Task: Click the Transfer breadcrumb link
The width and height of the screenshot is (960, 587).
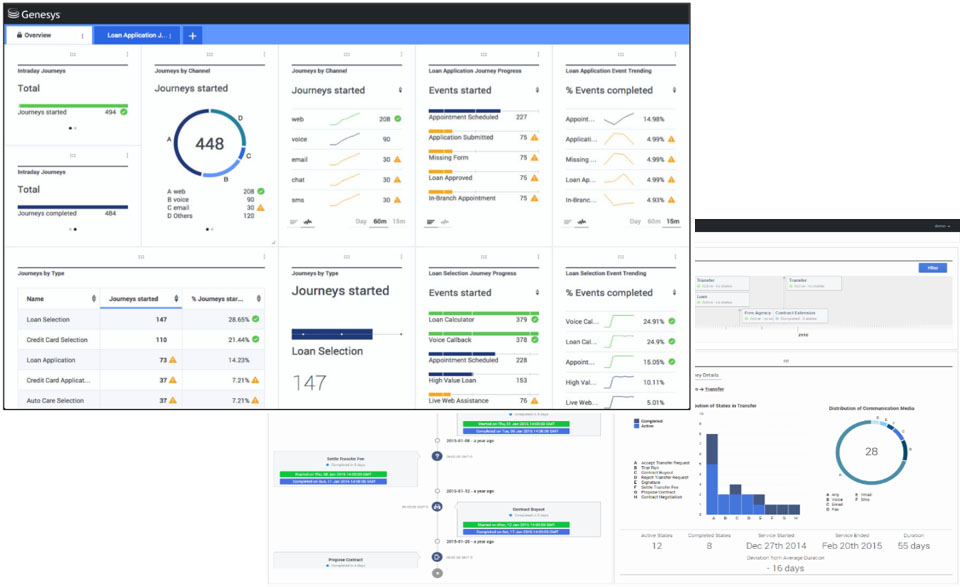Action: pyautogui.click(x=715, y=387)
